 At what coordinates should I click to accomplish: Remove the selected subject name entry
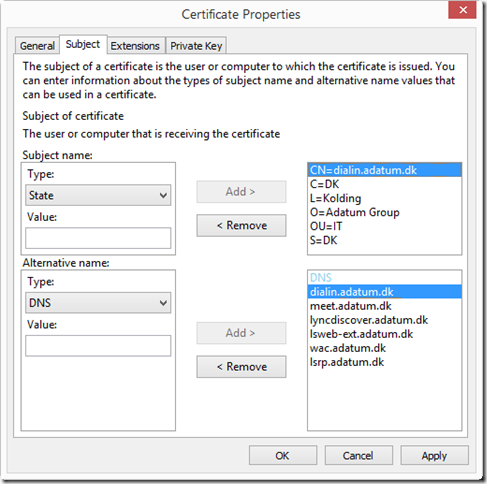tap(241, 226)
